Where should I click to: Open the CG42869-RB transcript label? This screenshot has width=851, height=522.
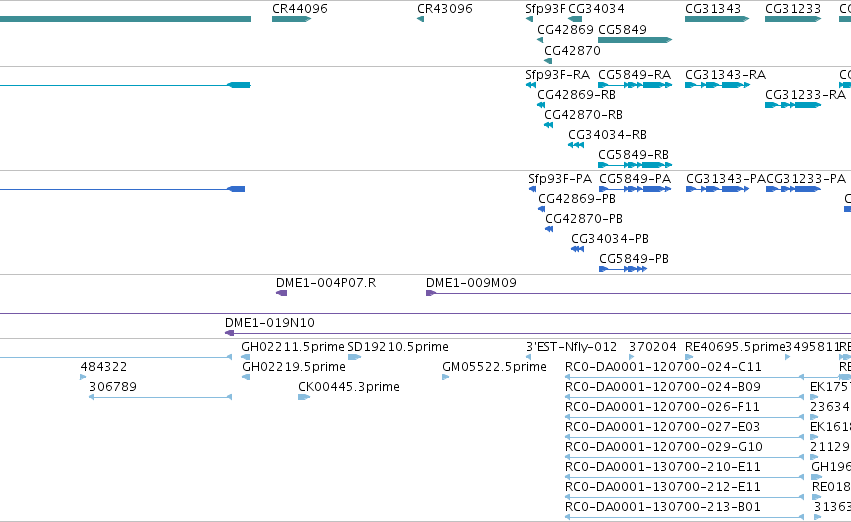coord(576,94)
